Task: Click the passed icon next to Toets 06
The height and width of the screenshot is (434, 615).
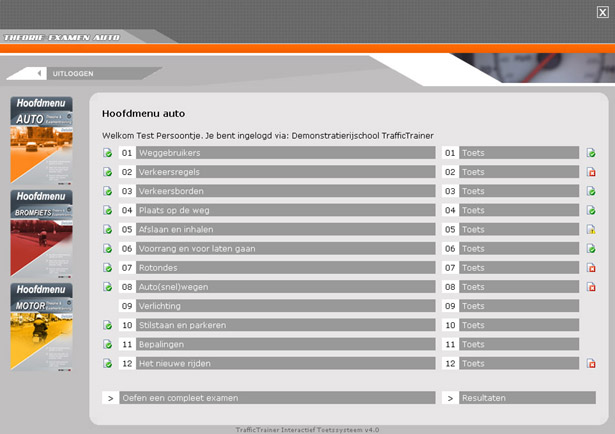Action: (591, 249)
